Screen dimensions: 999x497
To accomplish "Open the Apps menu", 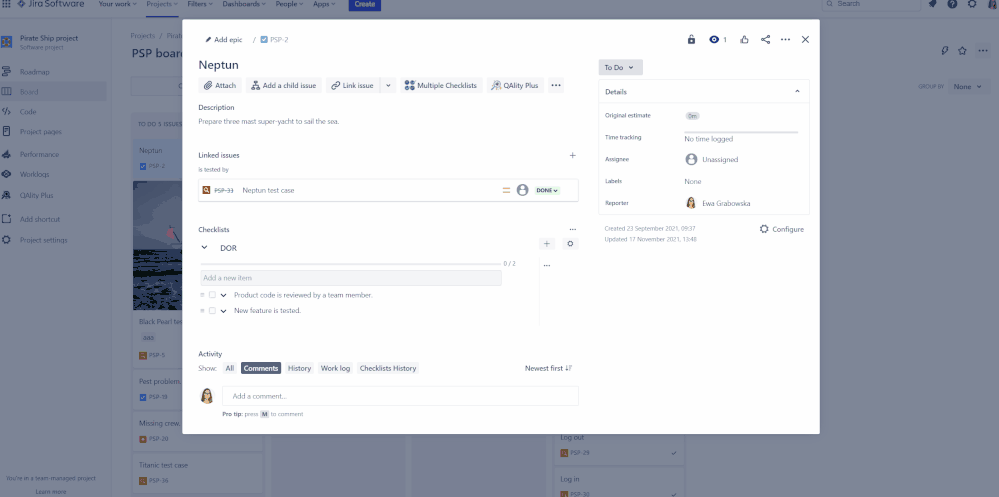I will pyautogui.click(x=325, y=4).
